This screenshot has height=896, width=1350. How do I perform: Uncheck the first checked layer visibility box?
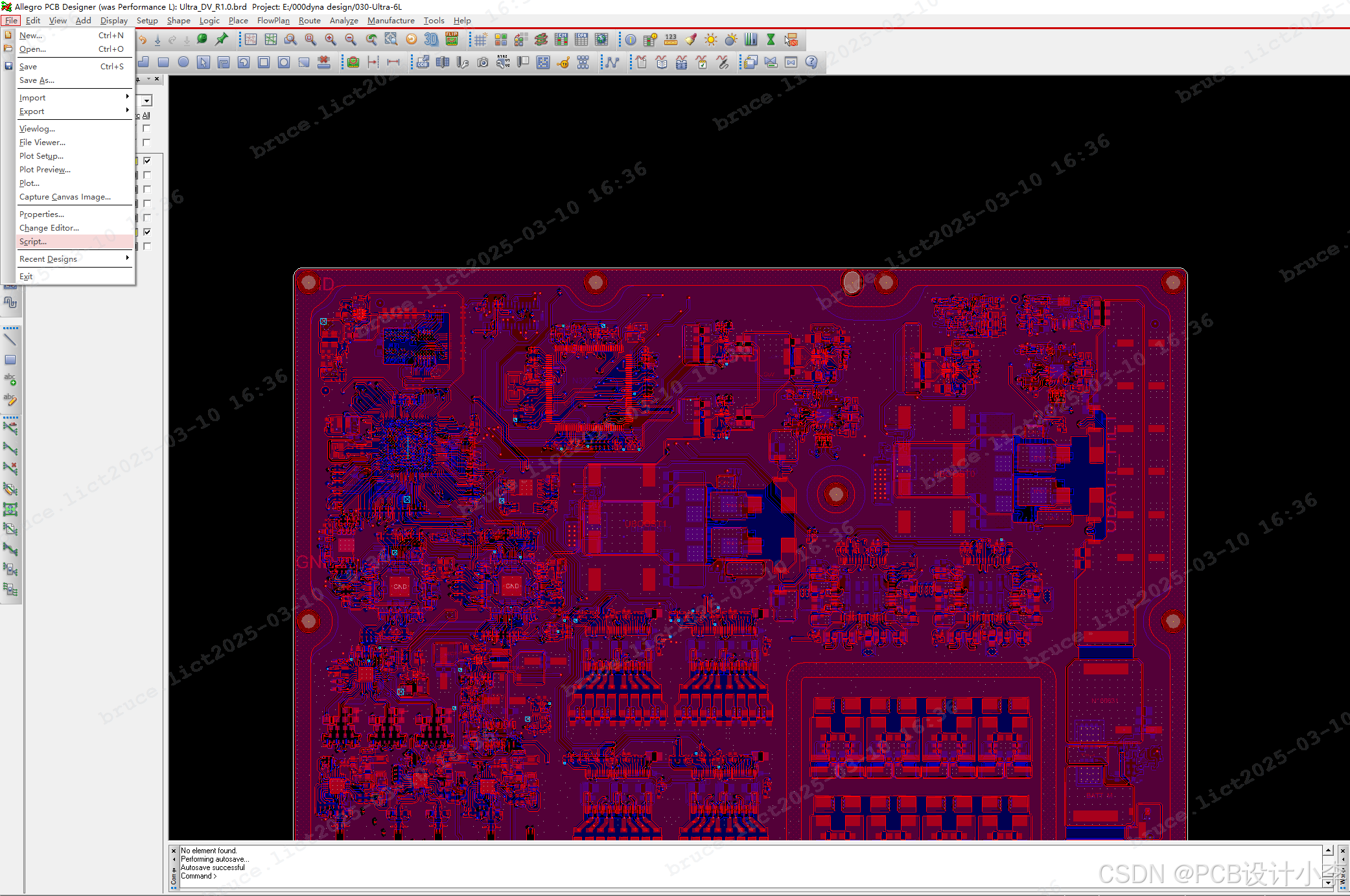[147, 160]
